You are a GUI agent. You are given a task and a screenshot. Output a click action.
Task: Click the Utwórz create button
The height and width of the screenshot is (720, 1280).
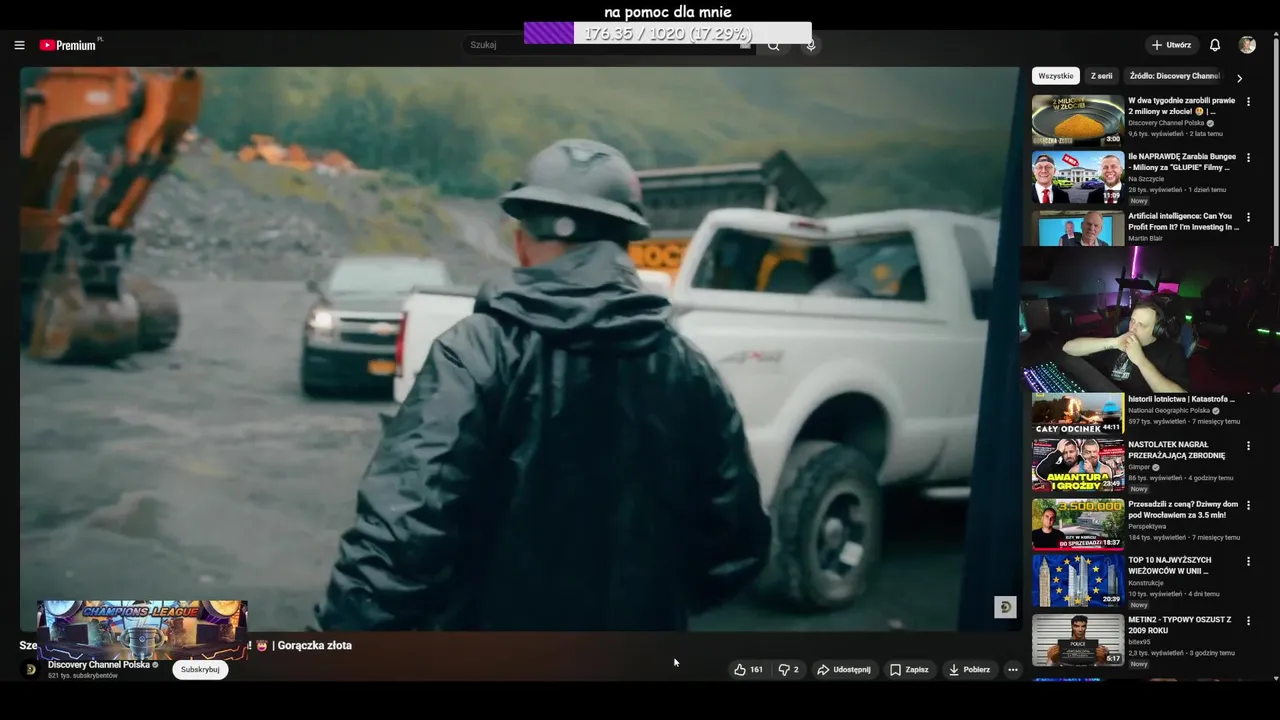(x=1171, y=45)
